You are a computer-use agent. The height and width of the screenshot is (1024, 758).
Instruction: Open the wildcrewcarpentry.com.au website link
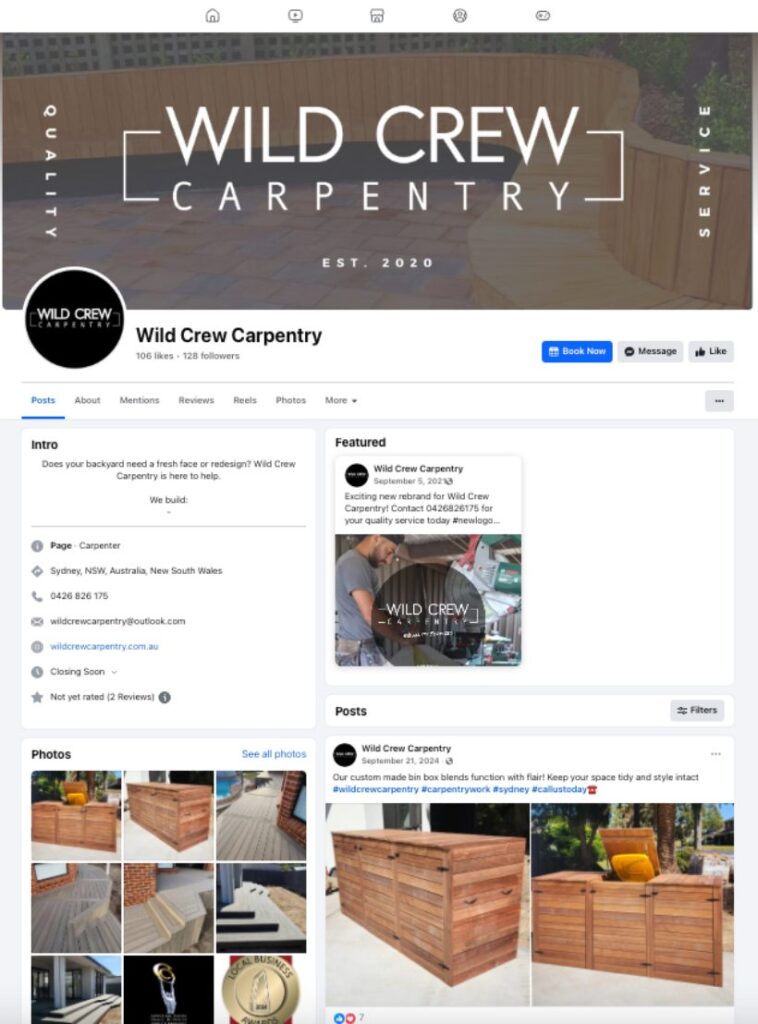(x=104, y=647)
